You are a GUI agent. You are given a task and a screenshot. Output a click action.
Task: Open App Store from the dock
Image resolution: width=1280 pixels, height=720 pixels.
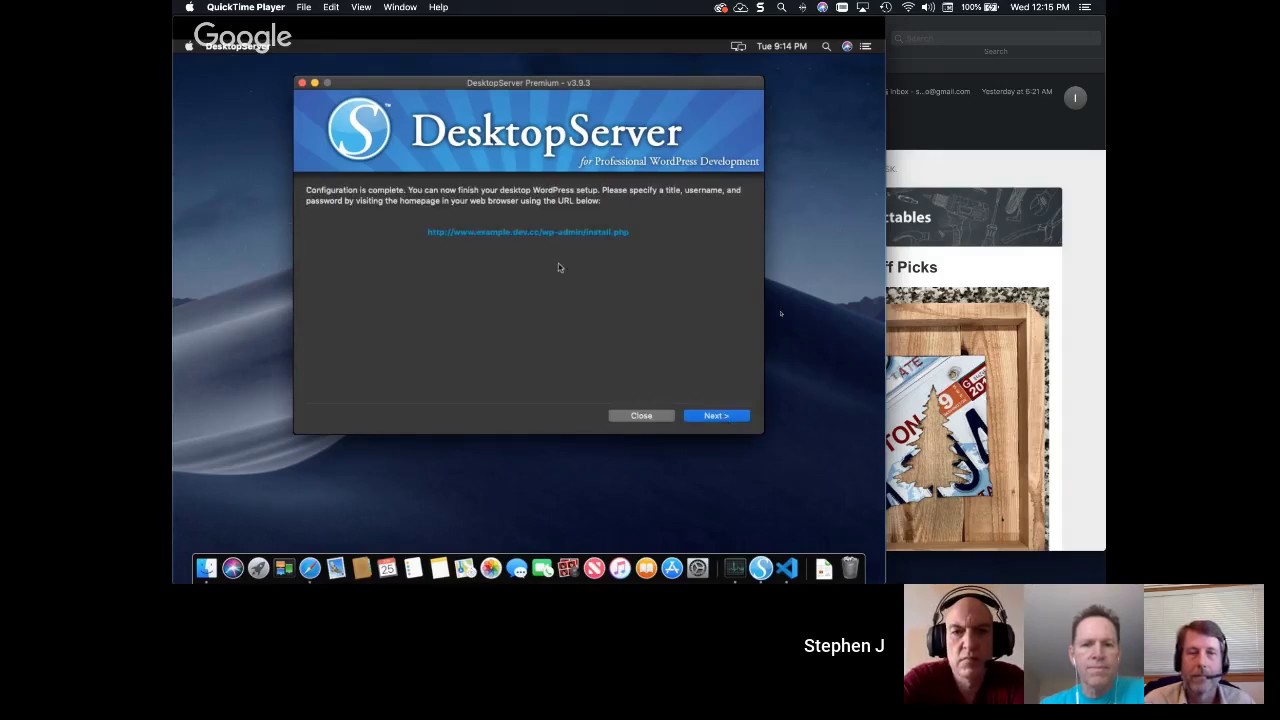coord(672,569)
